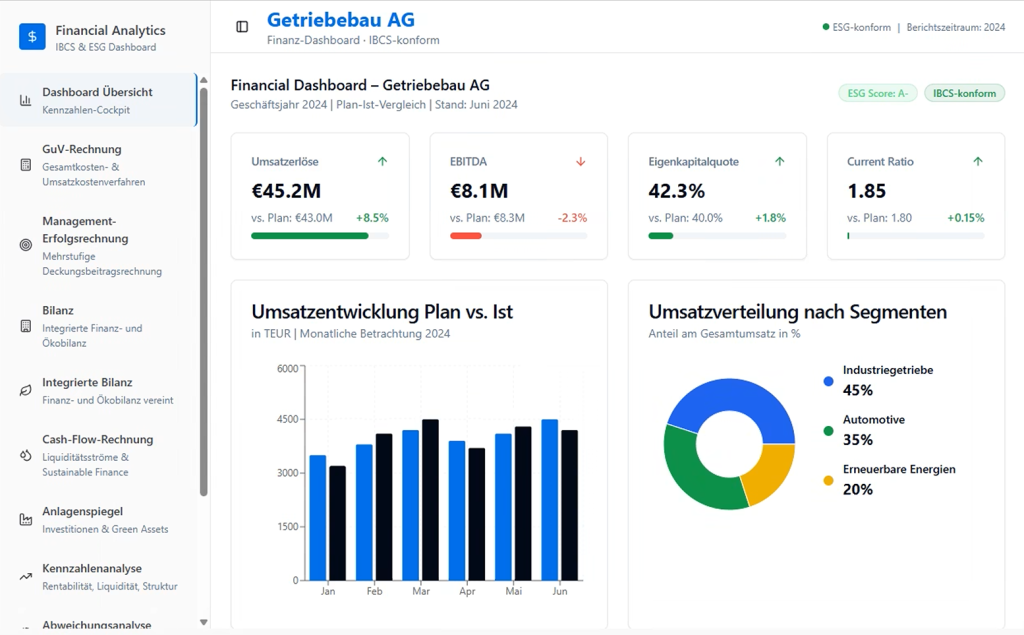Click the Kennzahlenanalyse trend line icon
Screen dimensions: 1024x635
click(26, 577)
